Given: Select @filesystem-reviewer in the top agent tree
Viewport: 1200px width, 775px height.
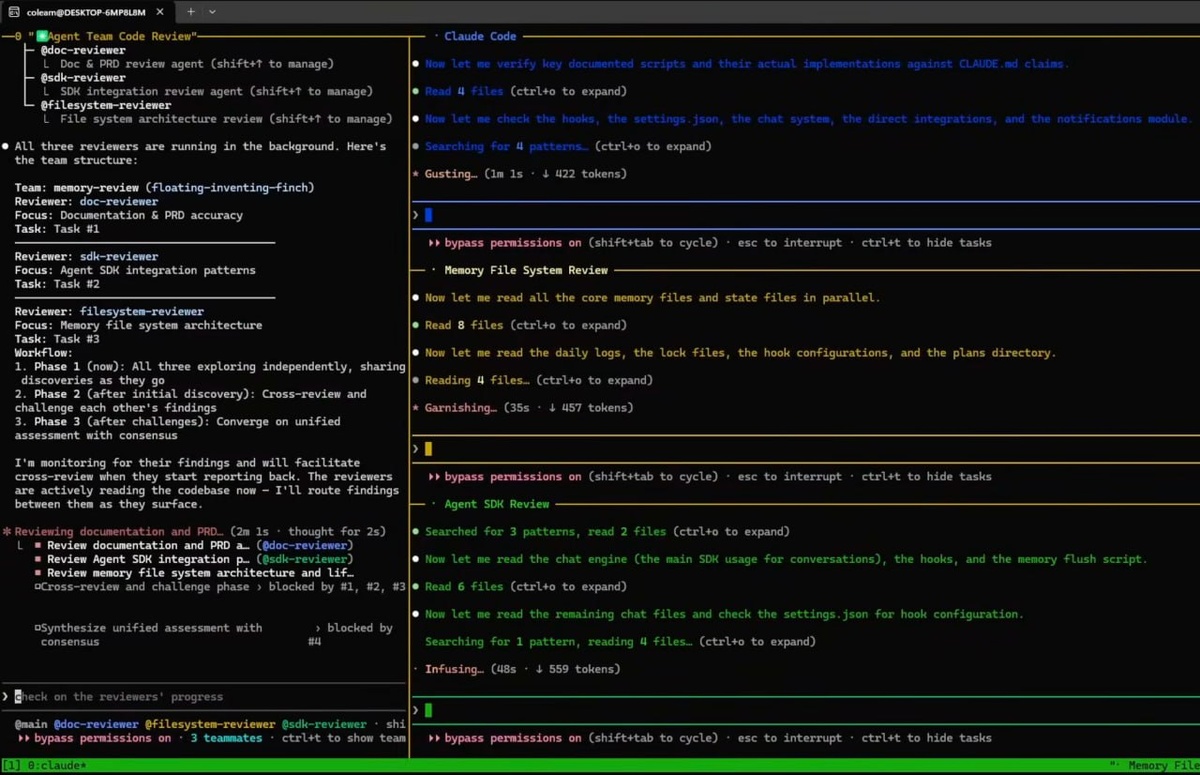Looking at the screenshot, I should [x=106, y=105].
